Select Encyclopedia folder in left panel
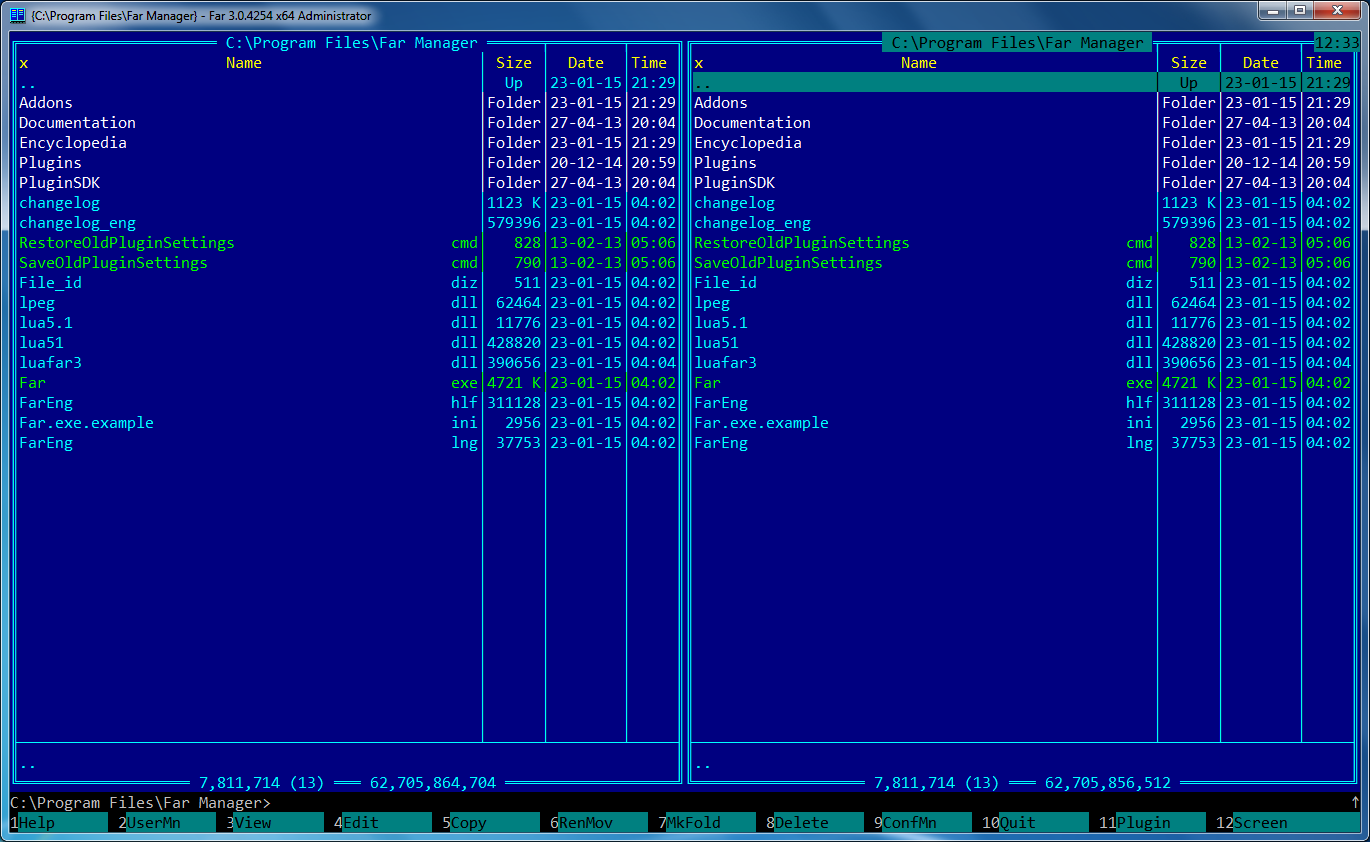The height and width of the screenshot is (842, 1370). (x=347, y=143)
